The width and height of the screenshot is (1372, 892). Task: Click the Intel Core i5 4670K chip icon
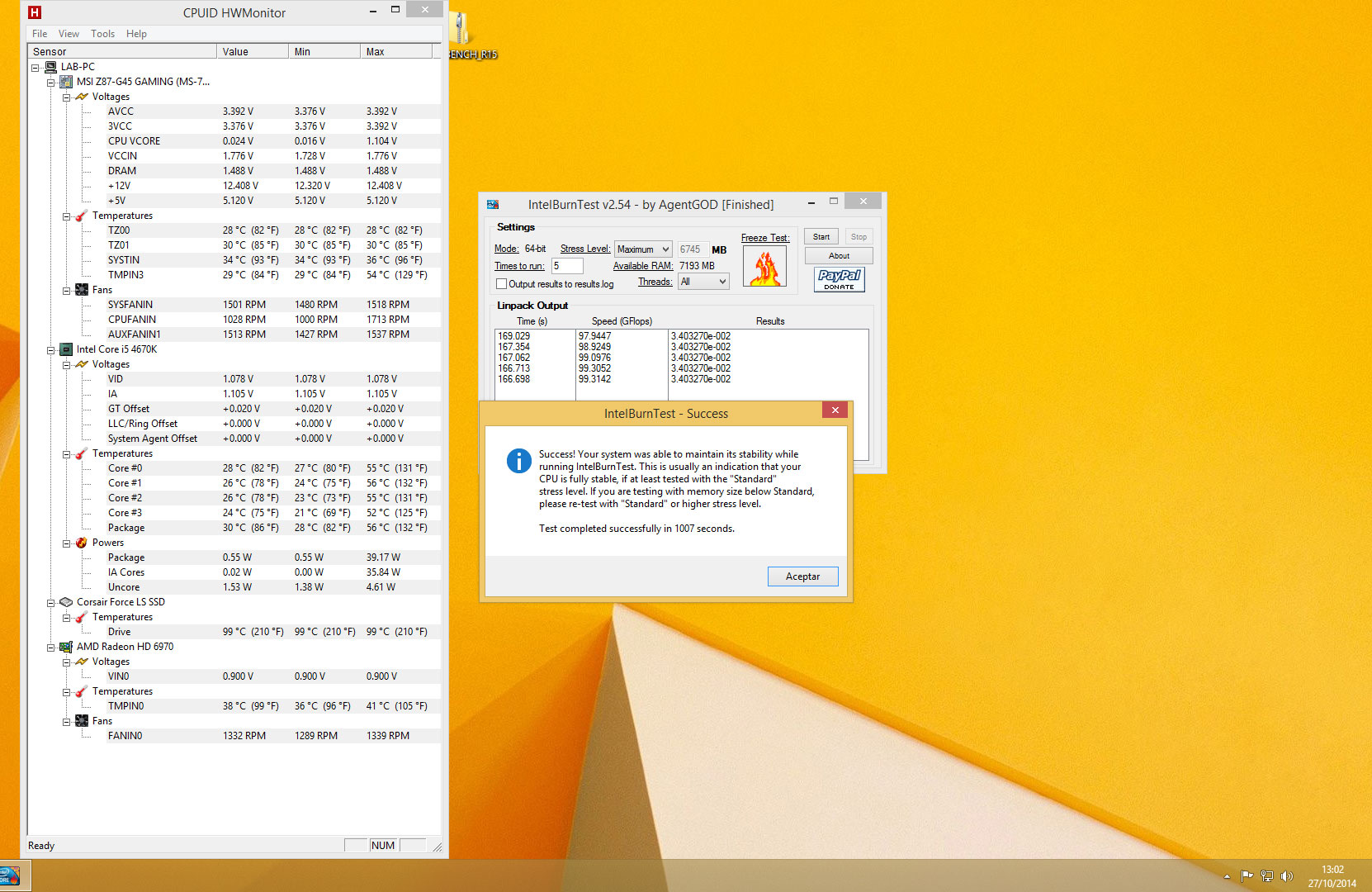point(66,349)
